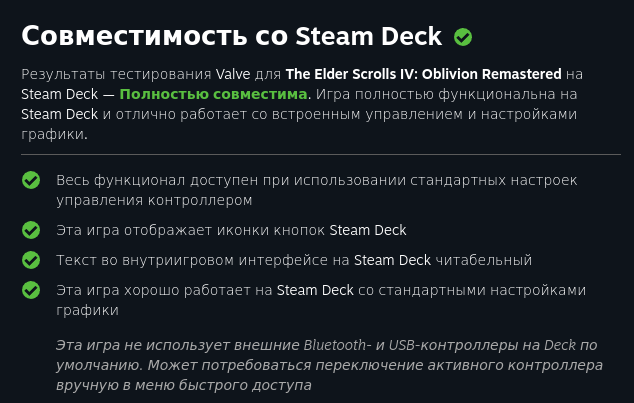634x403 pixels.
Task: Click the 'Совместимость со Steam Deck' heading
Action: point(232,36)
